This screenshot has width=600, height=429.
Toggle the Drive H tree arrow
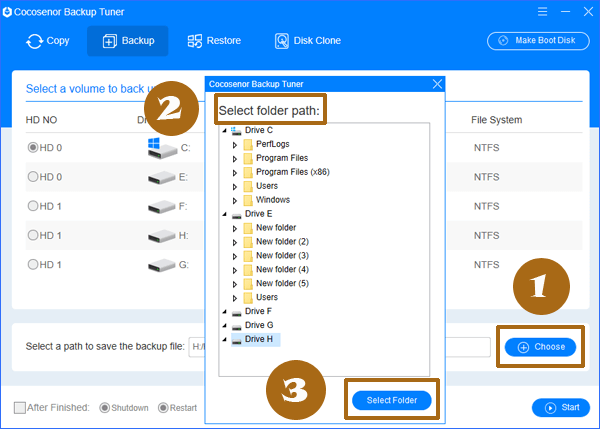coord(225,339)
